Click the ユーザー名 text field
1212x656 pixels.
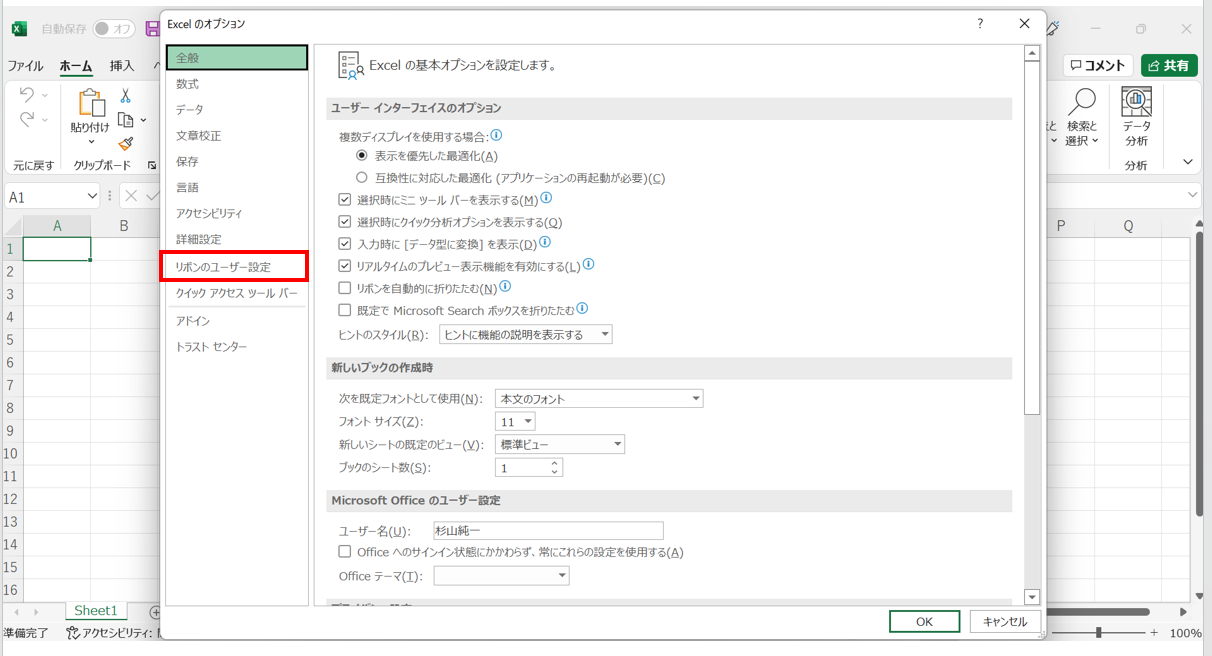[x=548, y=530]
